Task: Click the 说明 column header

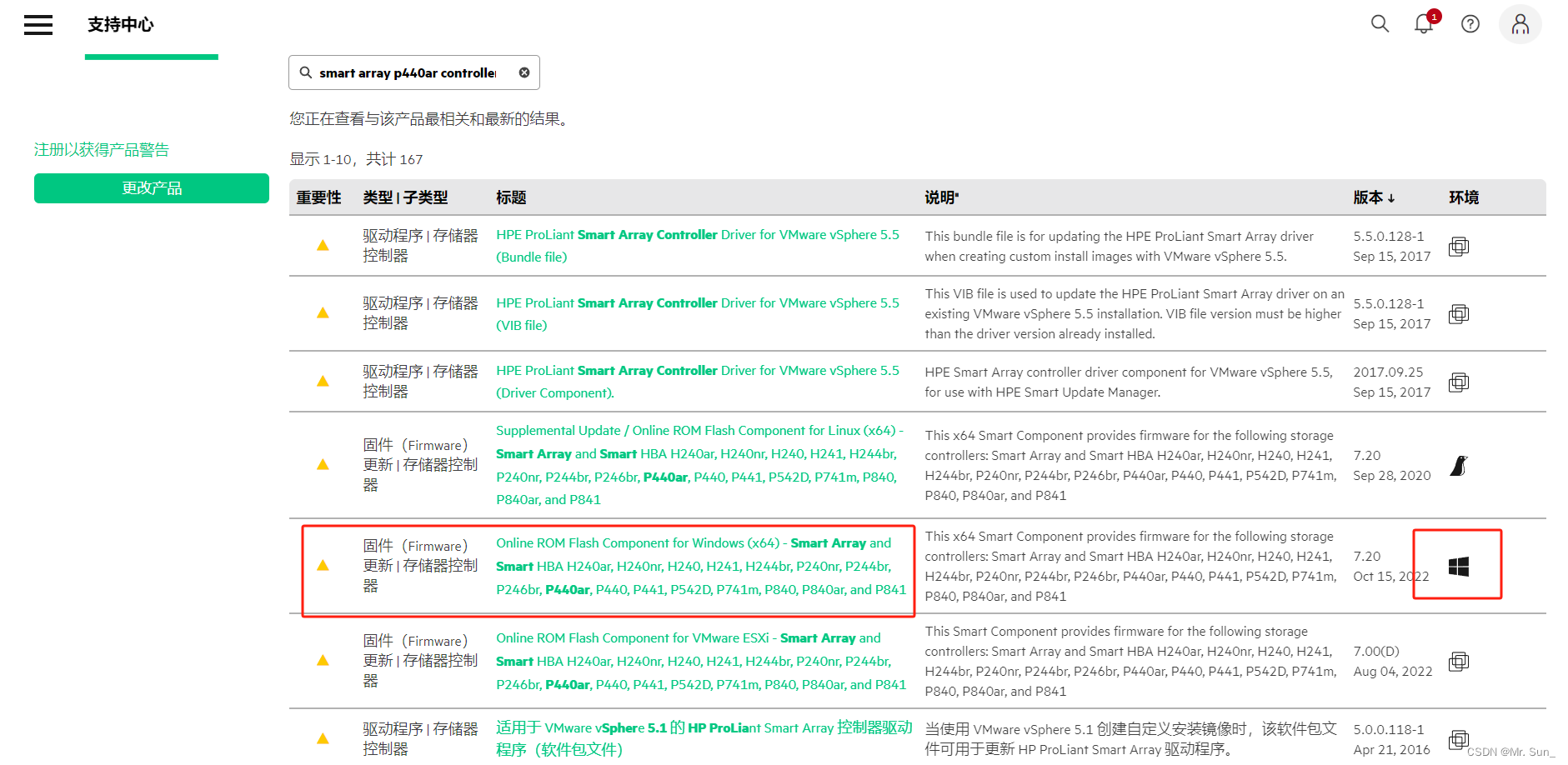Action: click(x=941, y=197)
